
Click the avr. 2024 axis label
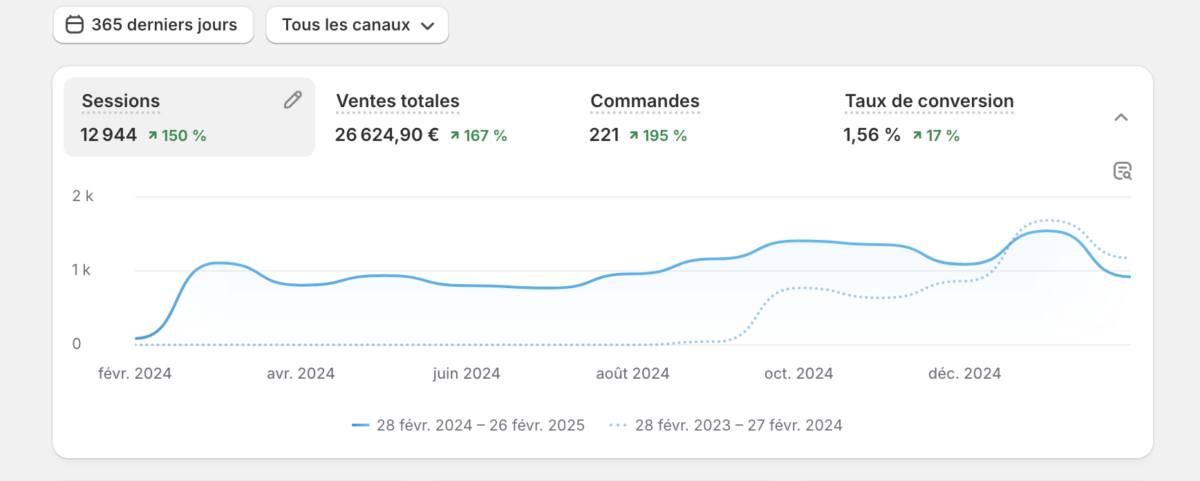pyautogui.click(x=301, y=374)
